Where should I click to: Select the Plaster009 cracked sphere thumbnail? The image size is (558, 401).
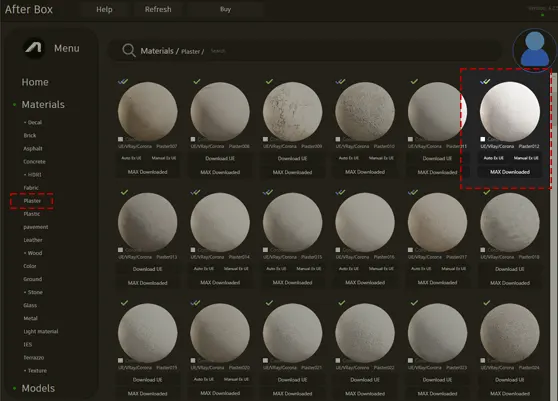coord(293,111)
